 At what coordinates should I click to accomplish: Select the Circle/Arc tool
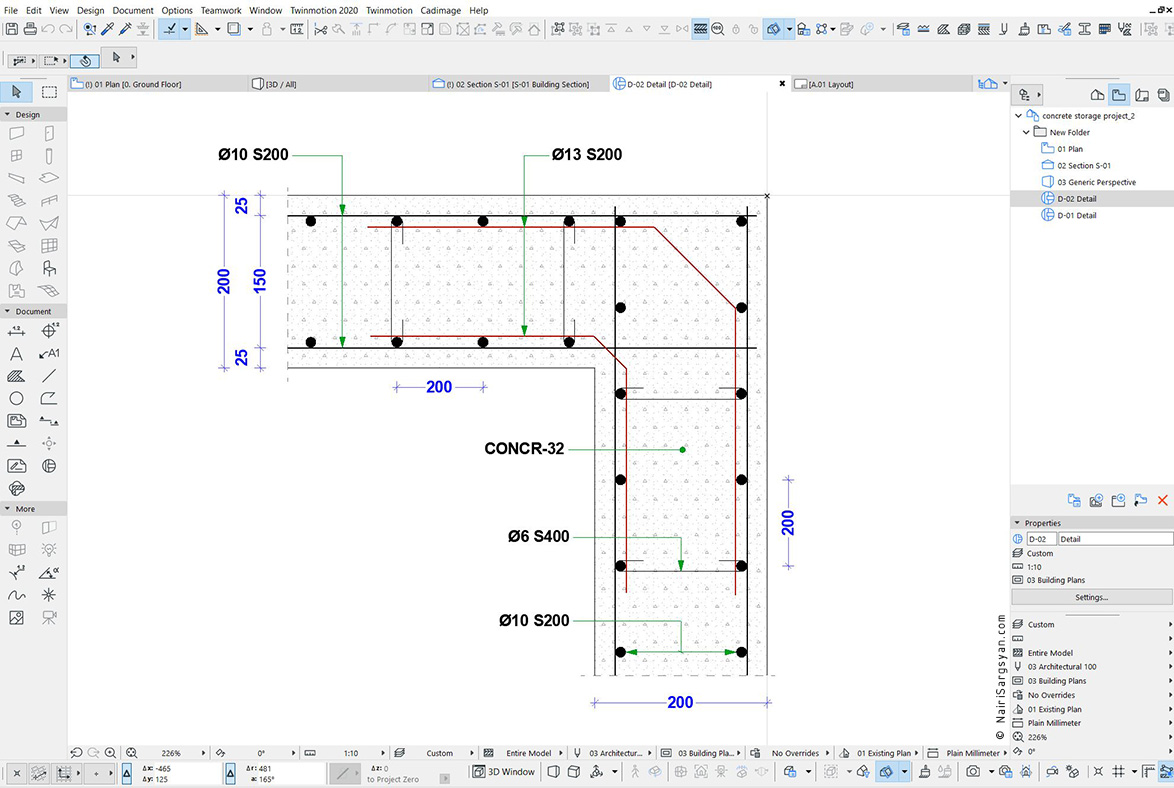tap(16, 398)
